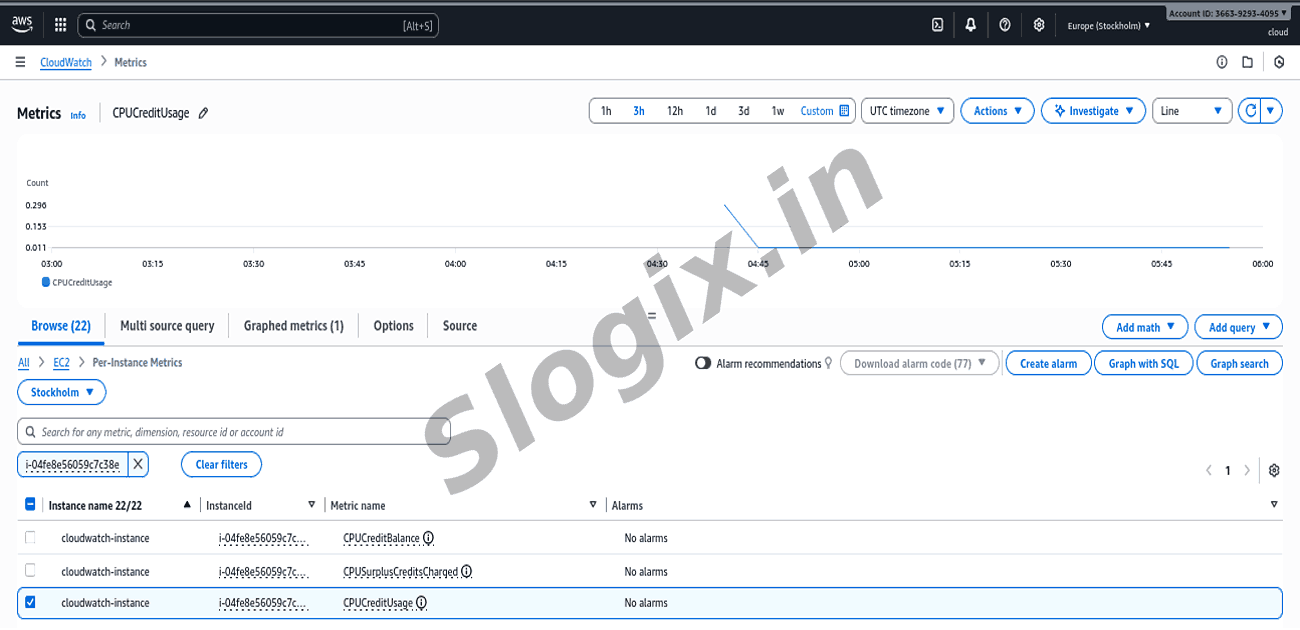Check the CPUCreditBalance row checkbox
1300x630 pixels.
click(x=30, y=538)
